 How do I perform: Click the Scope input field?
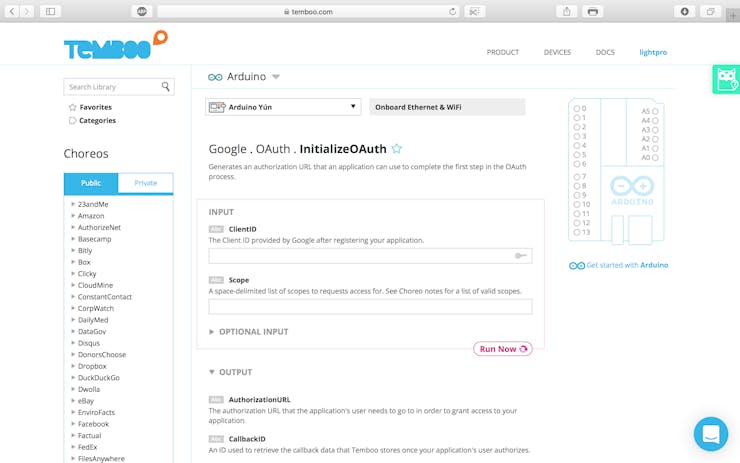click(370, 307)
